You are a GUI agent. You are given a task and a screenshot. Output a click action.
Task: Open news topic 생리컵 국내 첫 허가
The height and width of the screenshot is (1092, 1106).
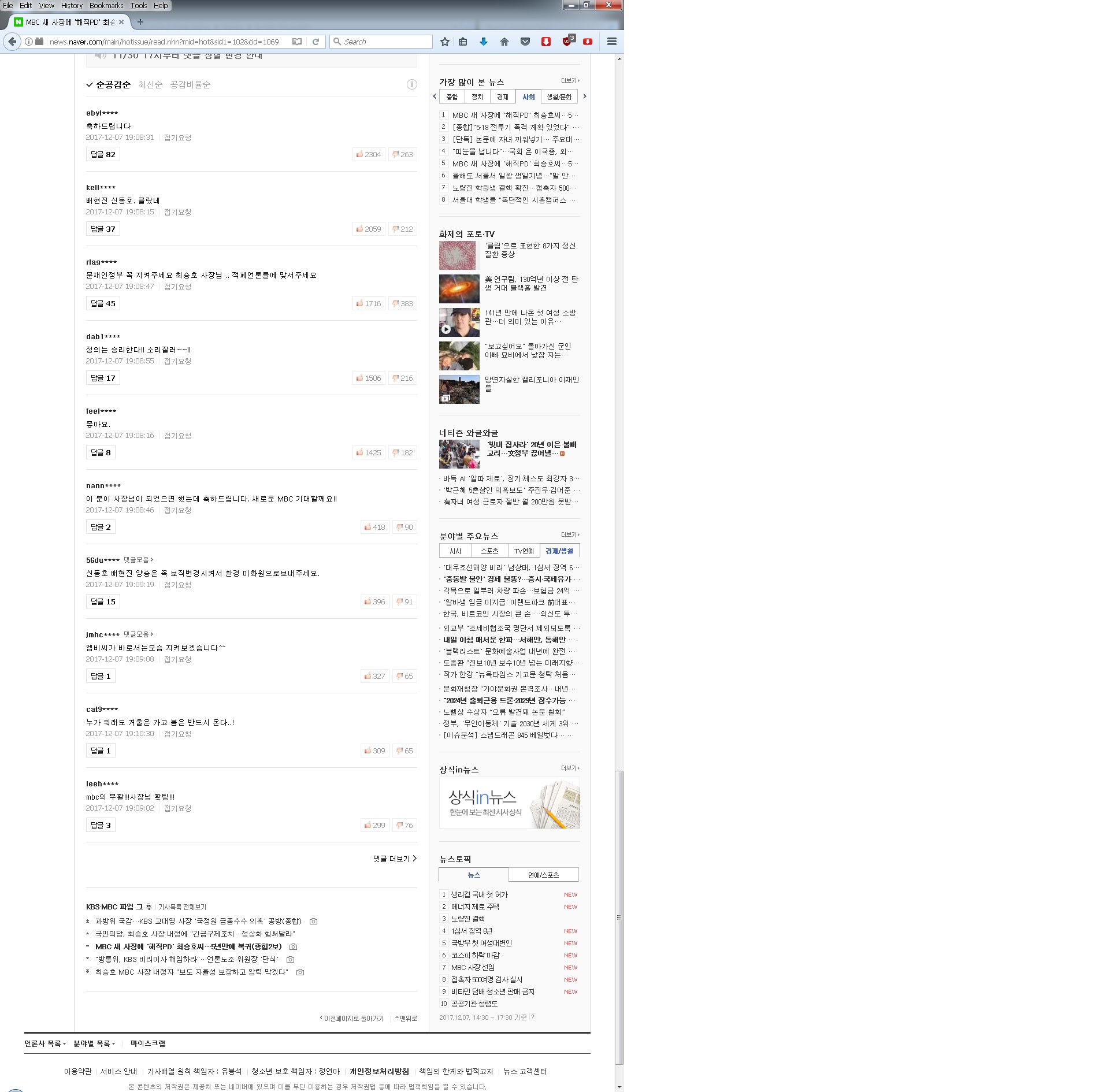click(480, 894)
